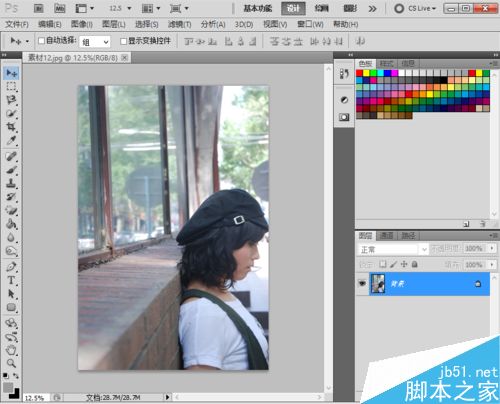Select the Crop tool in the toolbox

point(11,127)
